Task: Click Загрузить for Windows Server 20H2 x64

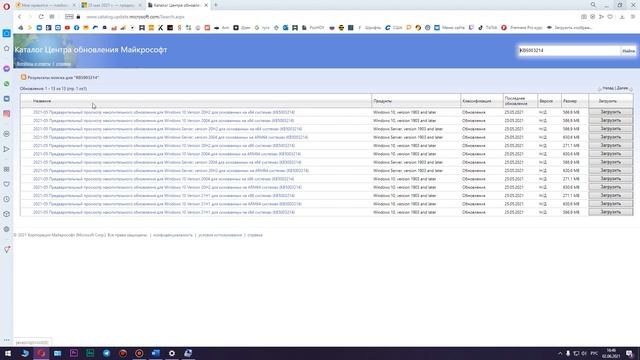Action: point(611,129)
